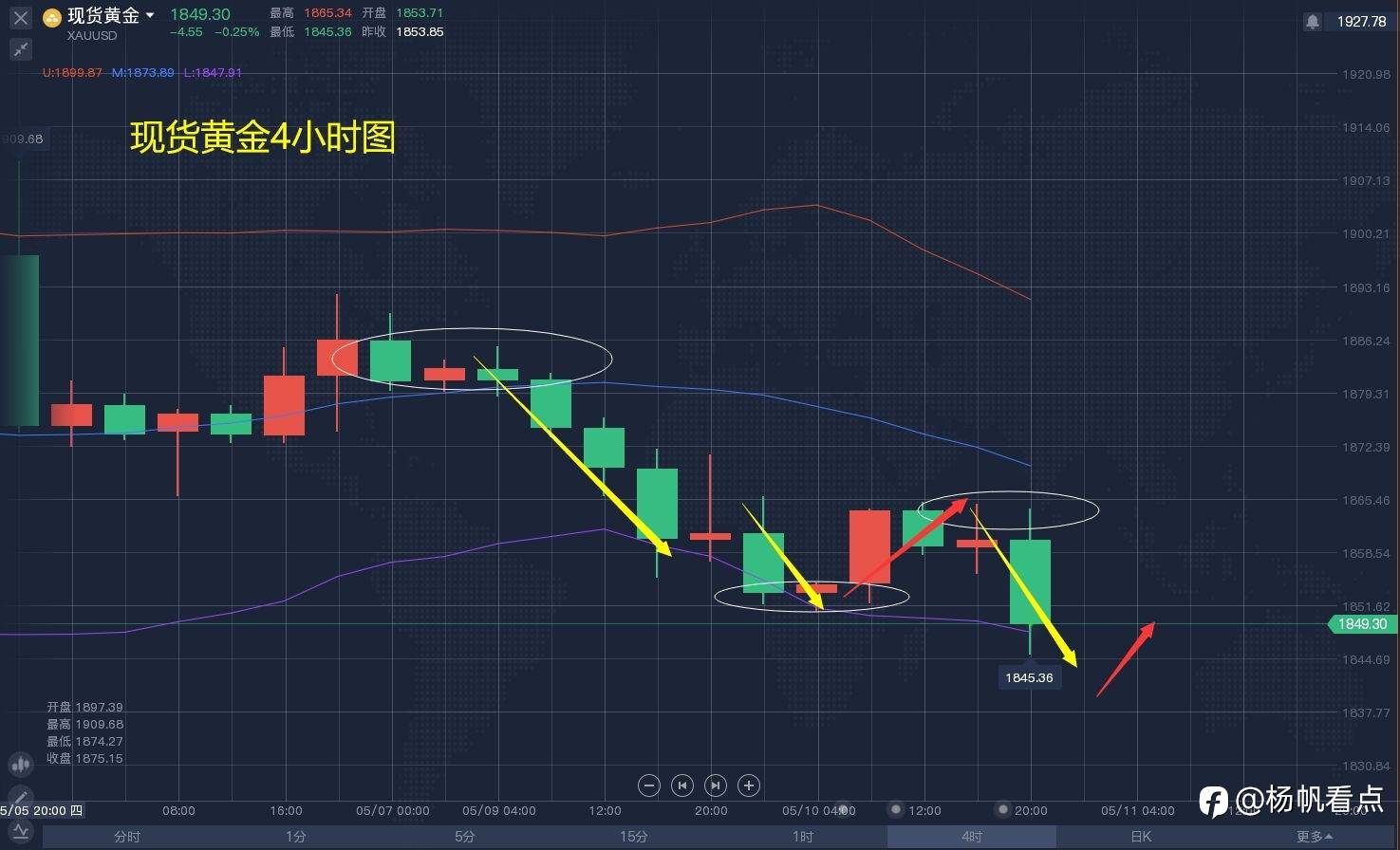The image size is (1400, 850).
Task: Expand the 更多 timeframe menu
Action: (x=1314, y=837)
